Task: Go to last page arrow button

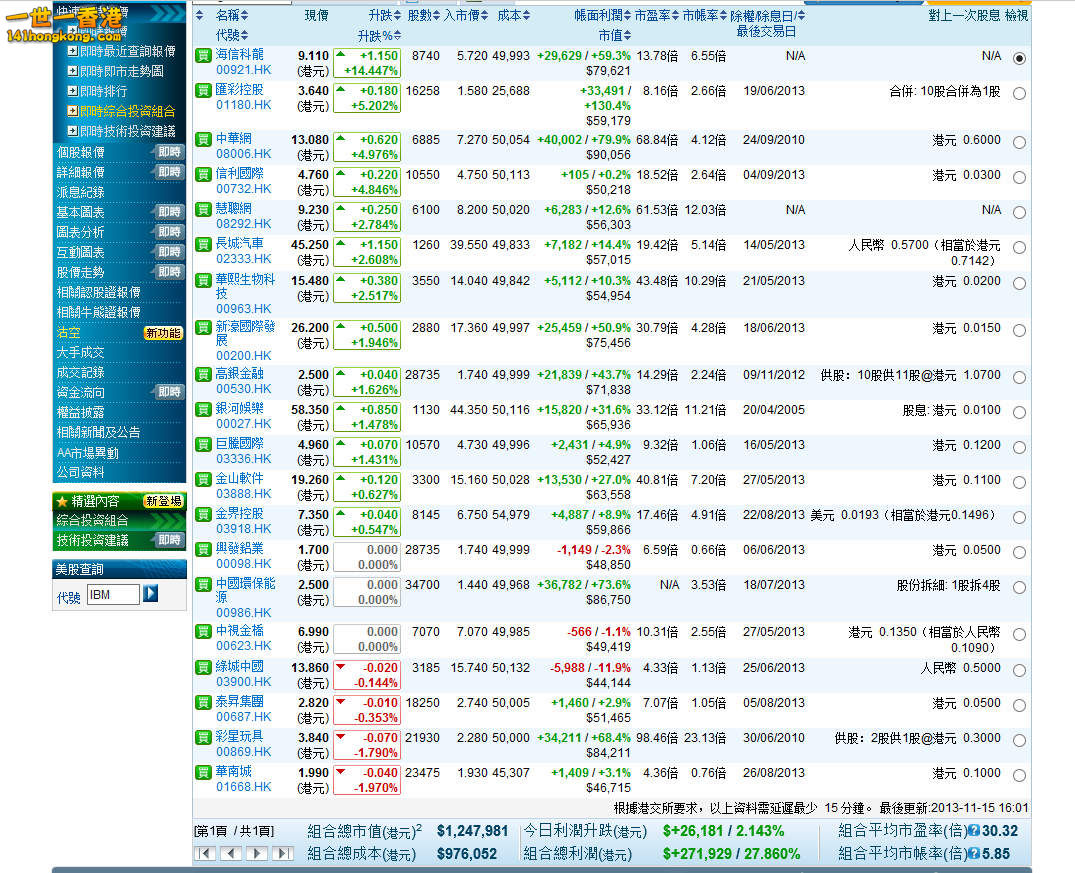Action: pyautogui.click(x=282, y=853)
